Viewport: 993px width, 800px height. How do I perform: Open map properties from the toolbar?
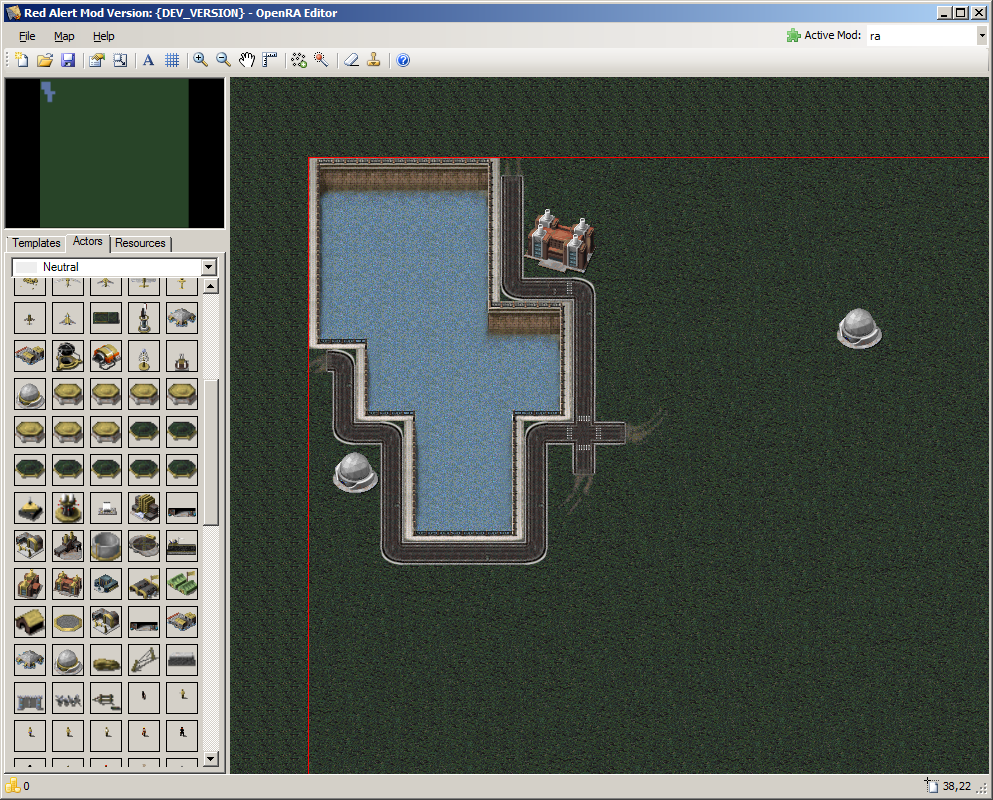coord(96,60)
